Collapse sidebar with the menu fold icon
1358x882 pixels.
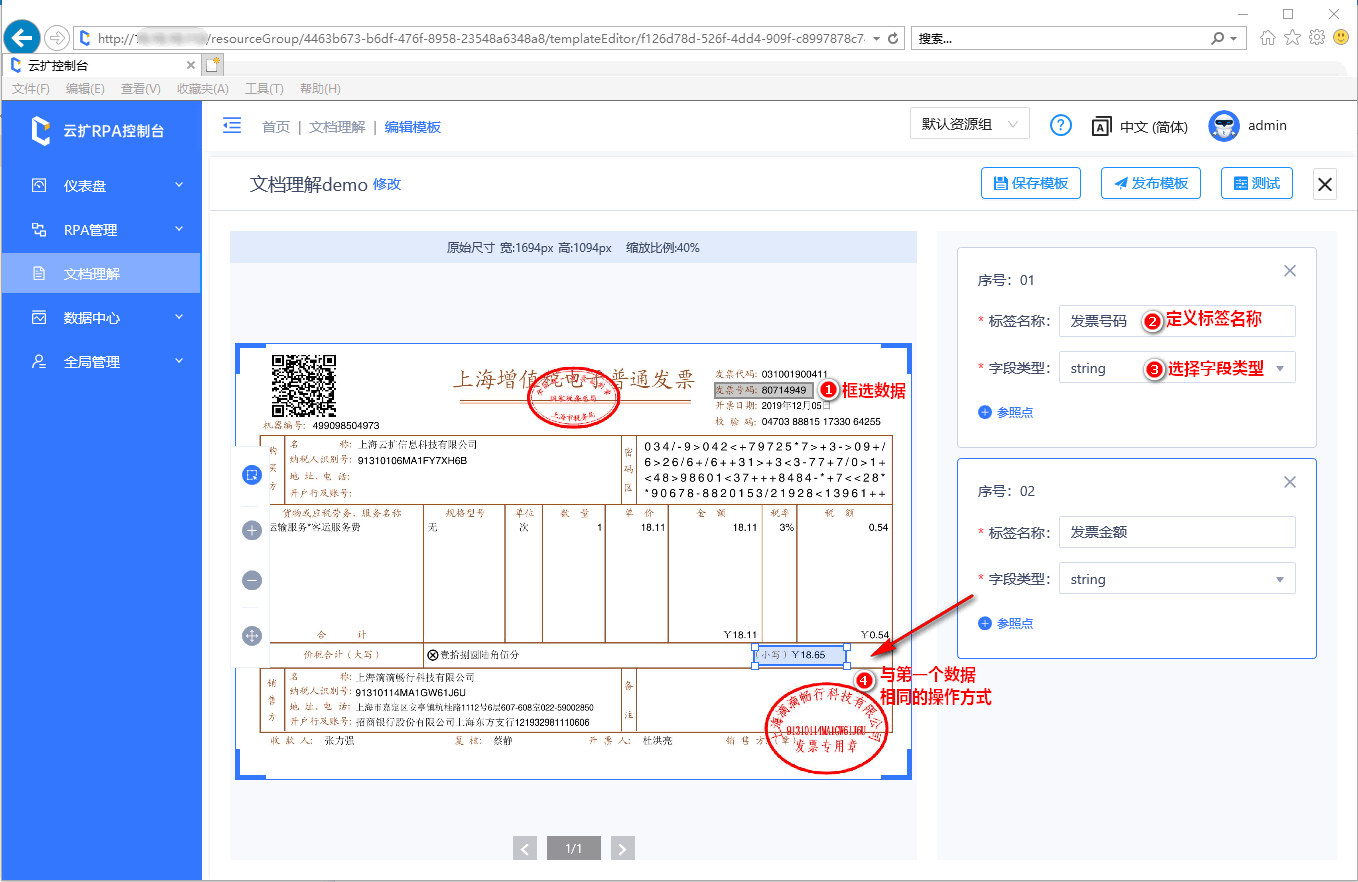[232, 125]
